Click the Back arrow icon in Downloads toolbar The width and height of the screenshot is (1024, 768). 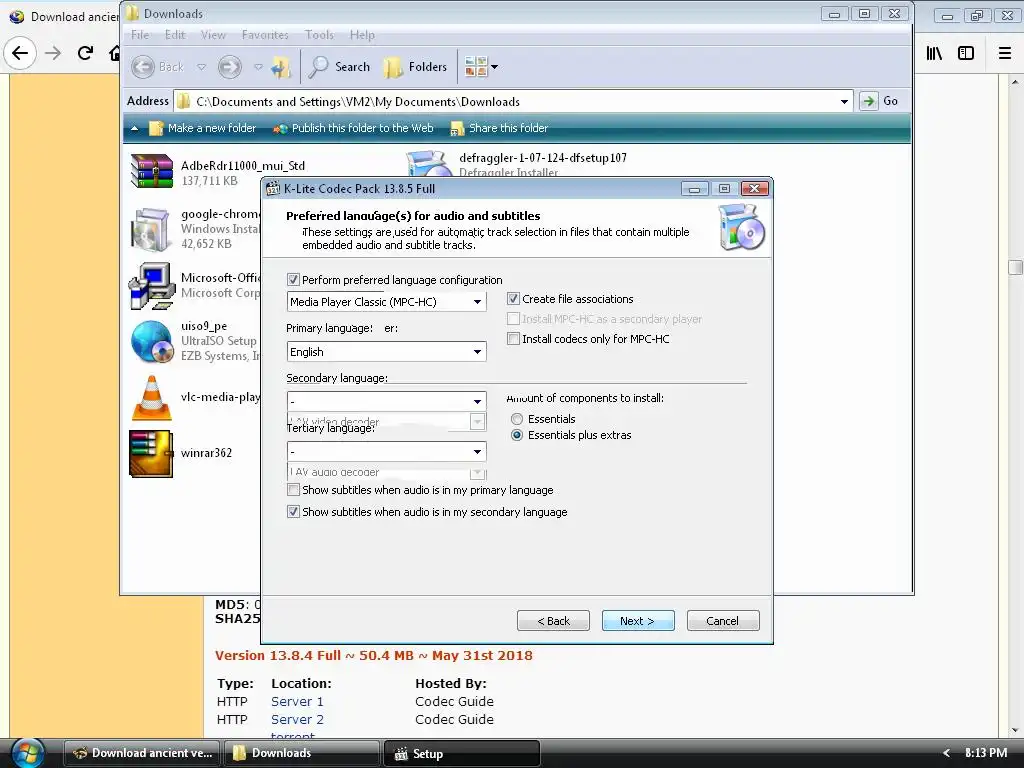[143, 67]
